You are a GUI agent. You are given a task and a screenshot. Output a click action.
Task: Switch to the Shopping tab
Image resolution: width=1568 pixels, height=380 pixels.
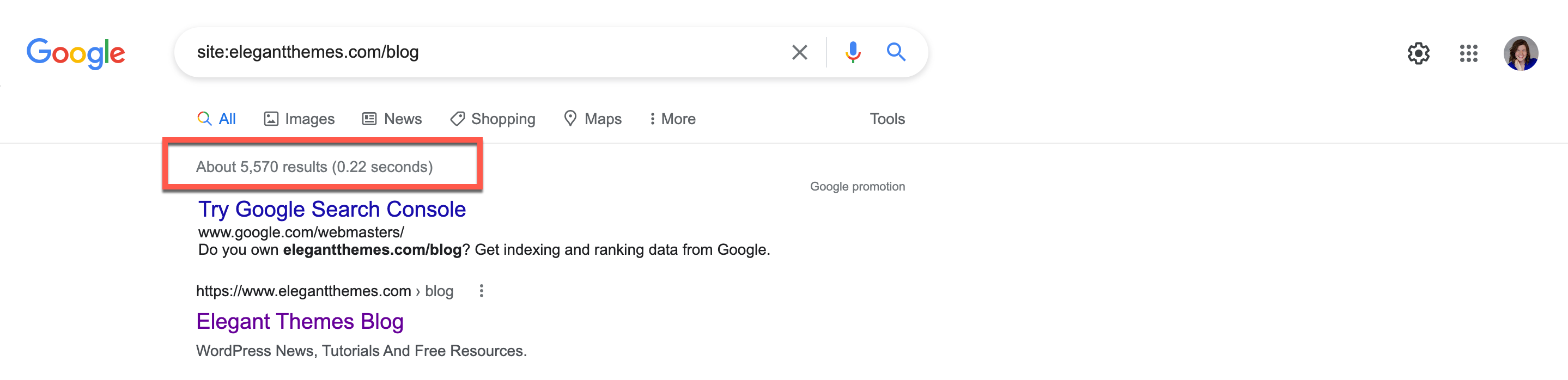(493, 119)
